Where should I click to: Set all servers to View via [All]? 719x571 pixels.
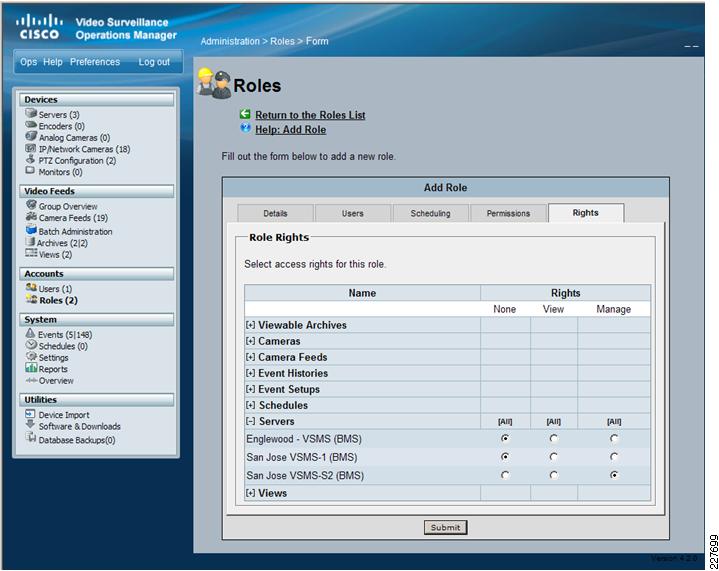point(554,421)
